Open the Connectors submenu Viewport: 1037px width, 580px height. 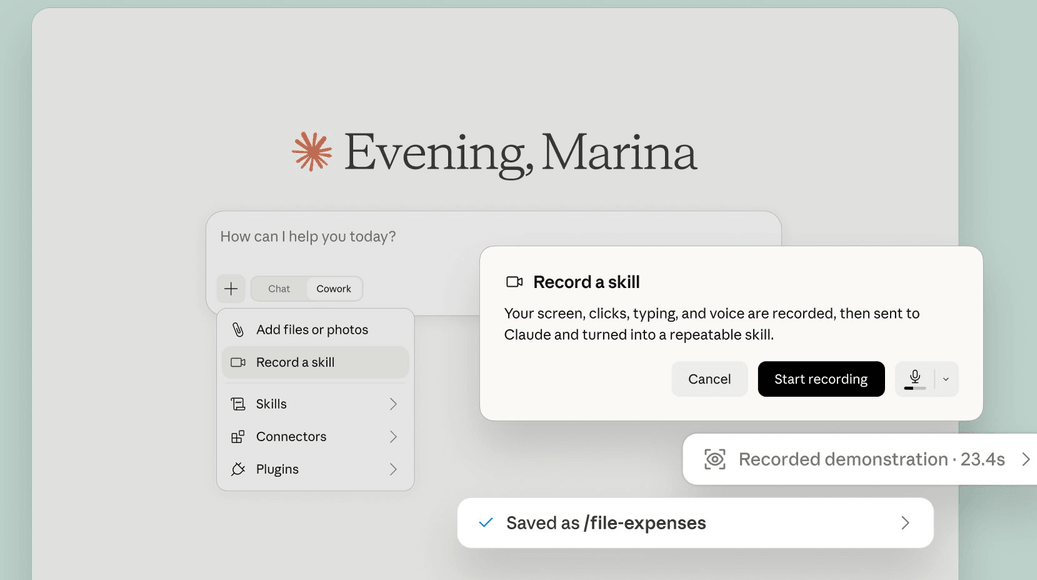(315, 436)
